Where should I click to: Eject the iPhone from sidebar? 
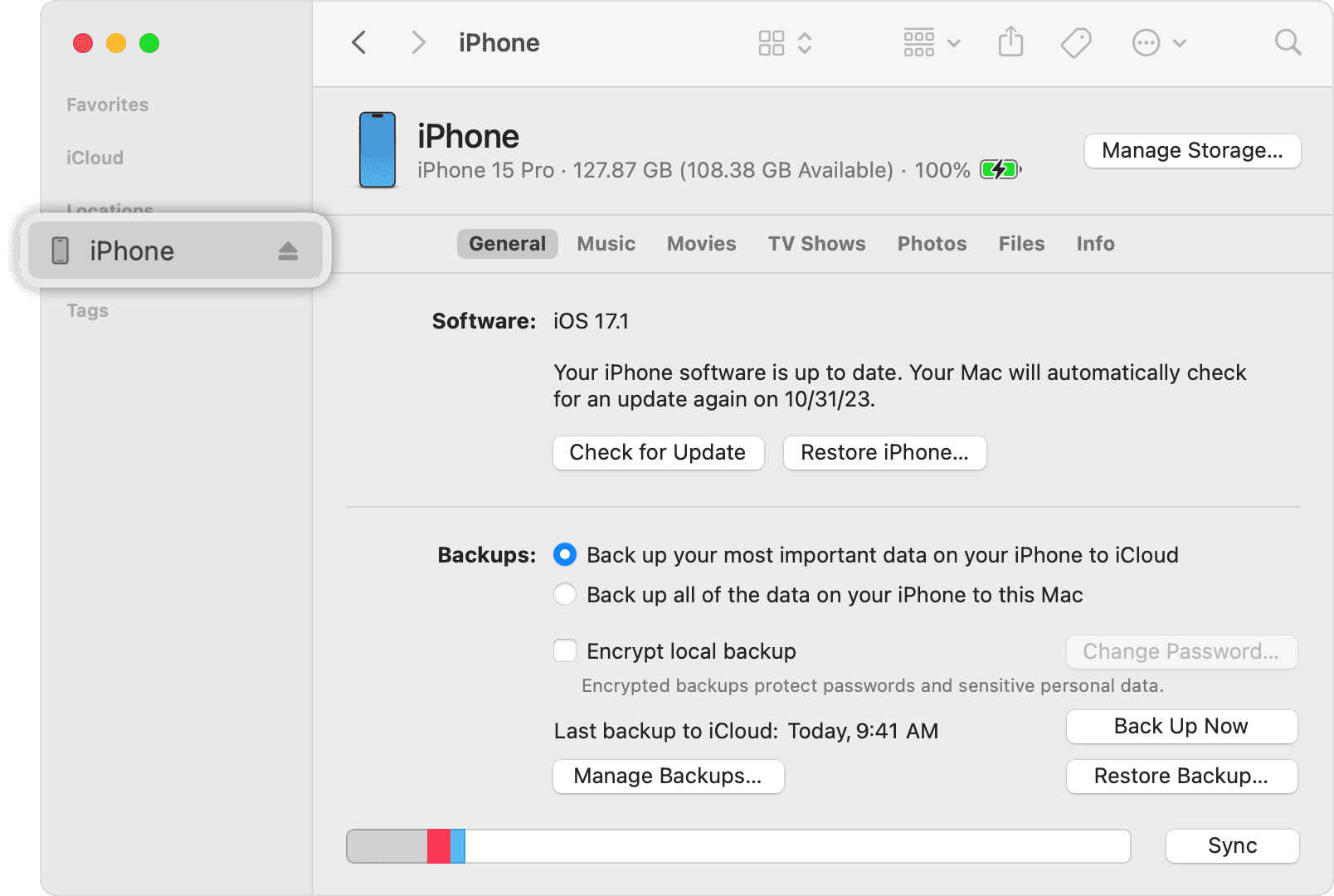(288, 251)
